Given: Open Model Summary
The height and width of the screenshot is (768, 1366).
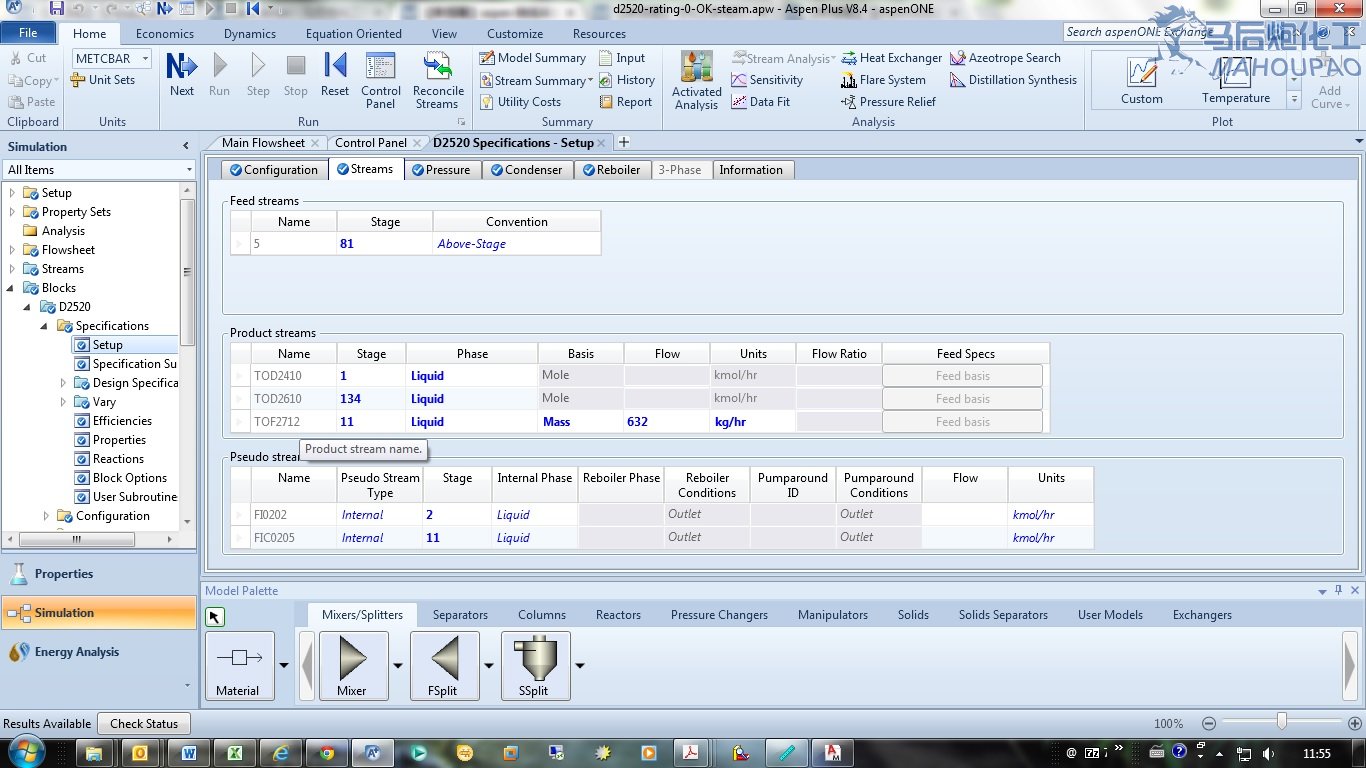Looking at the screenshot, I should click(533, 58).
